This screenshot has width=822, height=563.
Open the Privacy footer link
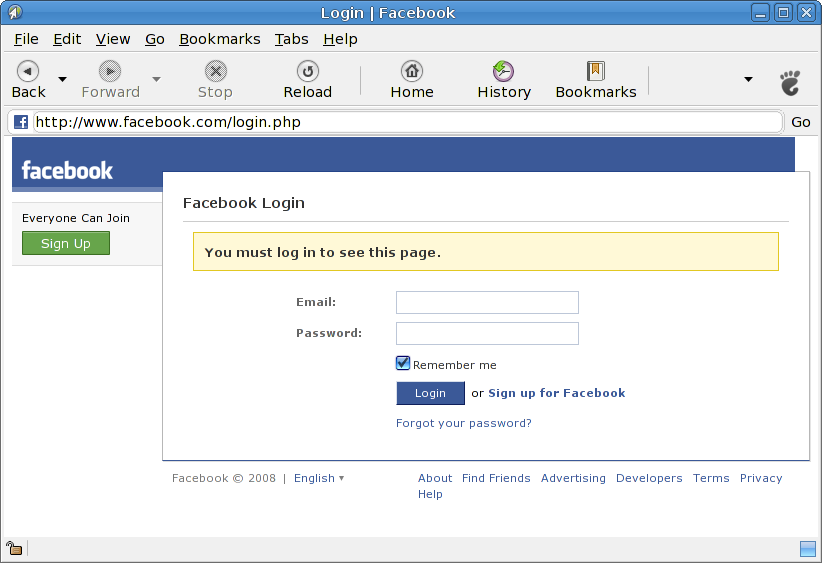point(761,478)
